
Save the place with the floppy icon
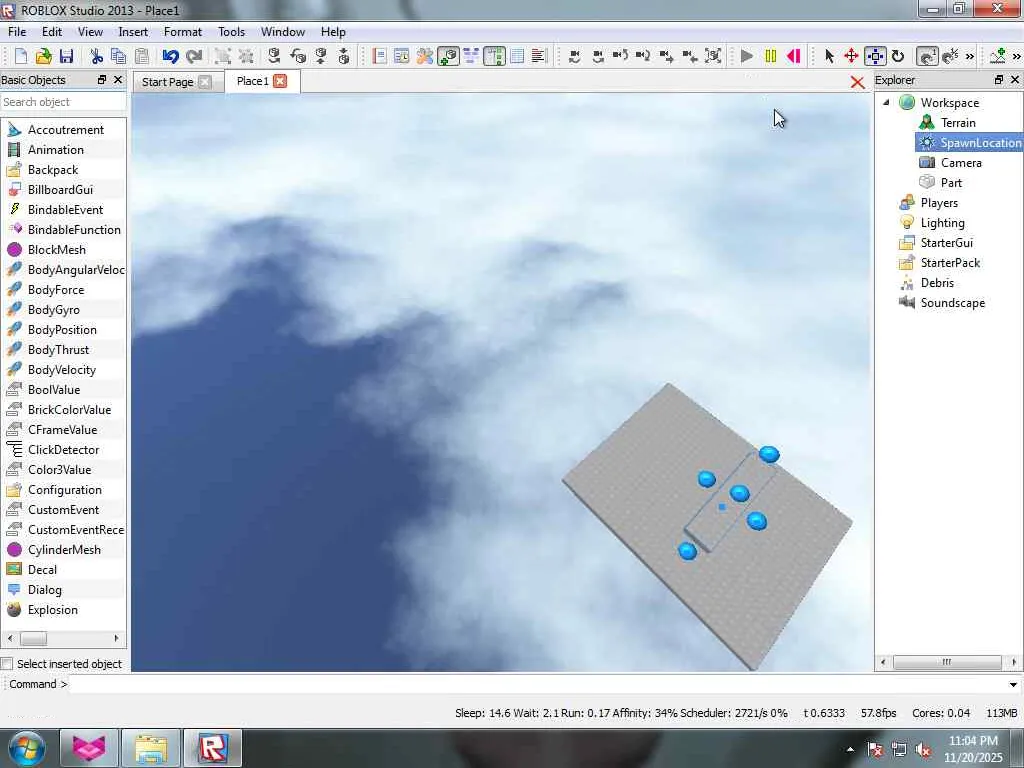click(66, 56)
